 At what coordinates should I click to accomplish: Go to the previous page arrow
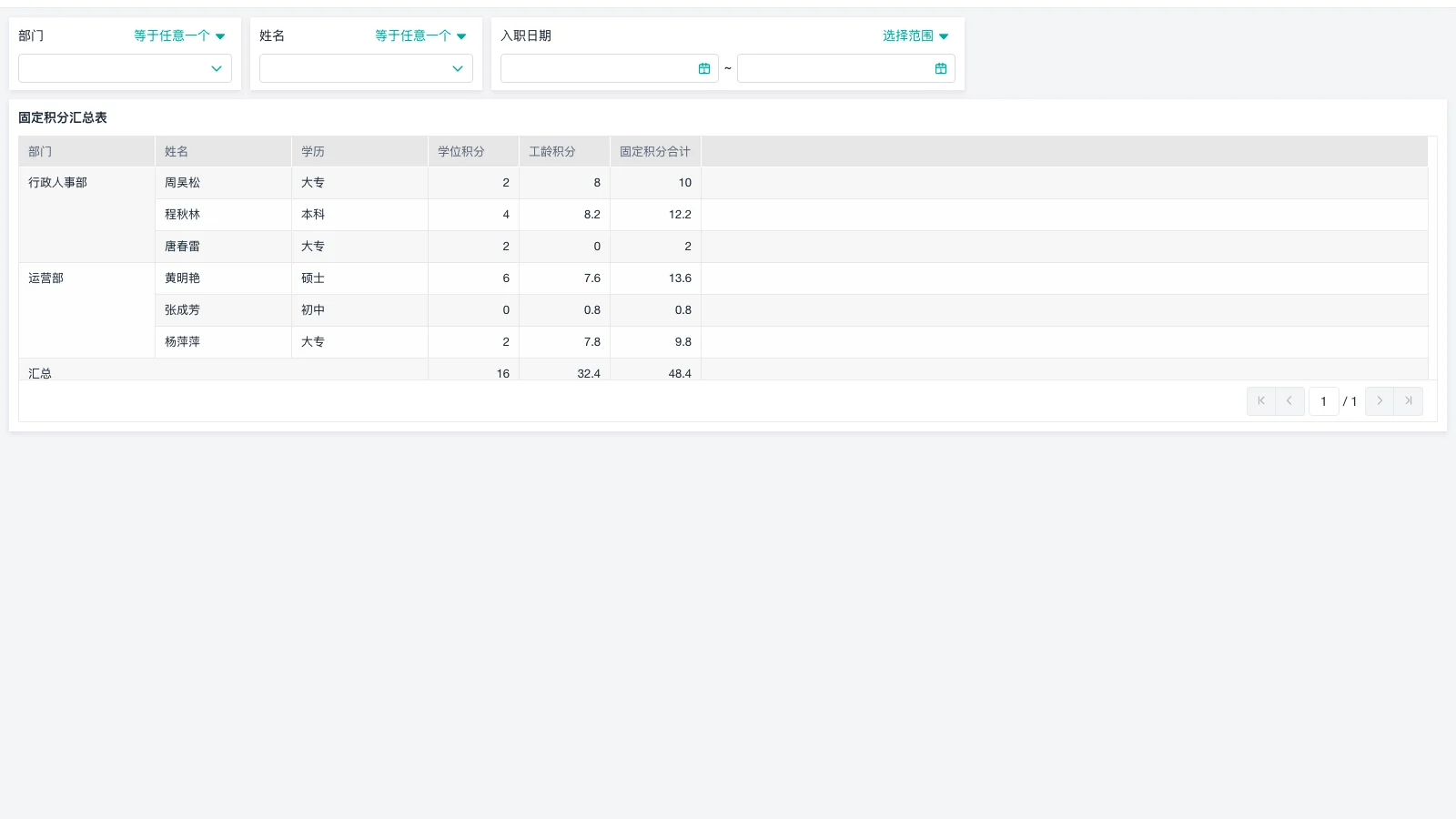(1289, 401)
